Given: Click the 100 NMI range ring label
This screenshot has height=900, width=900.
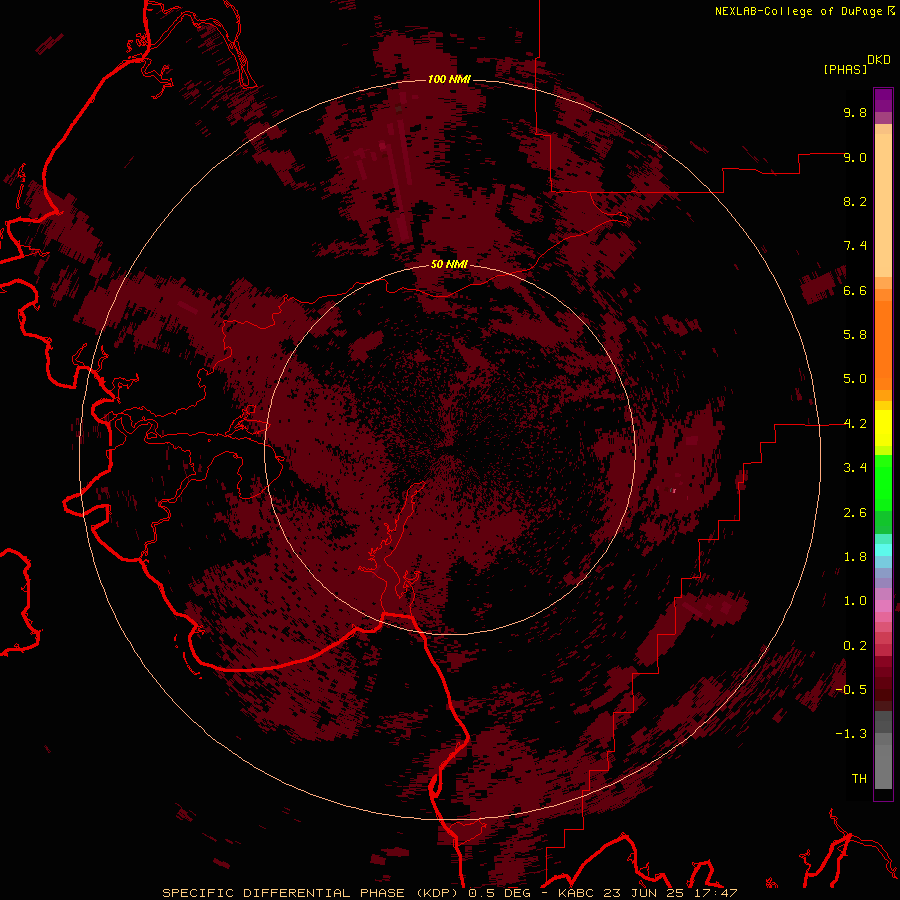Looking at the screenshot, I should 449,79.
